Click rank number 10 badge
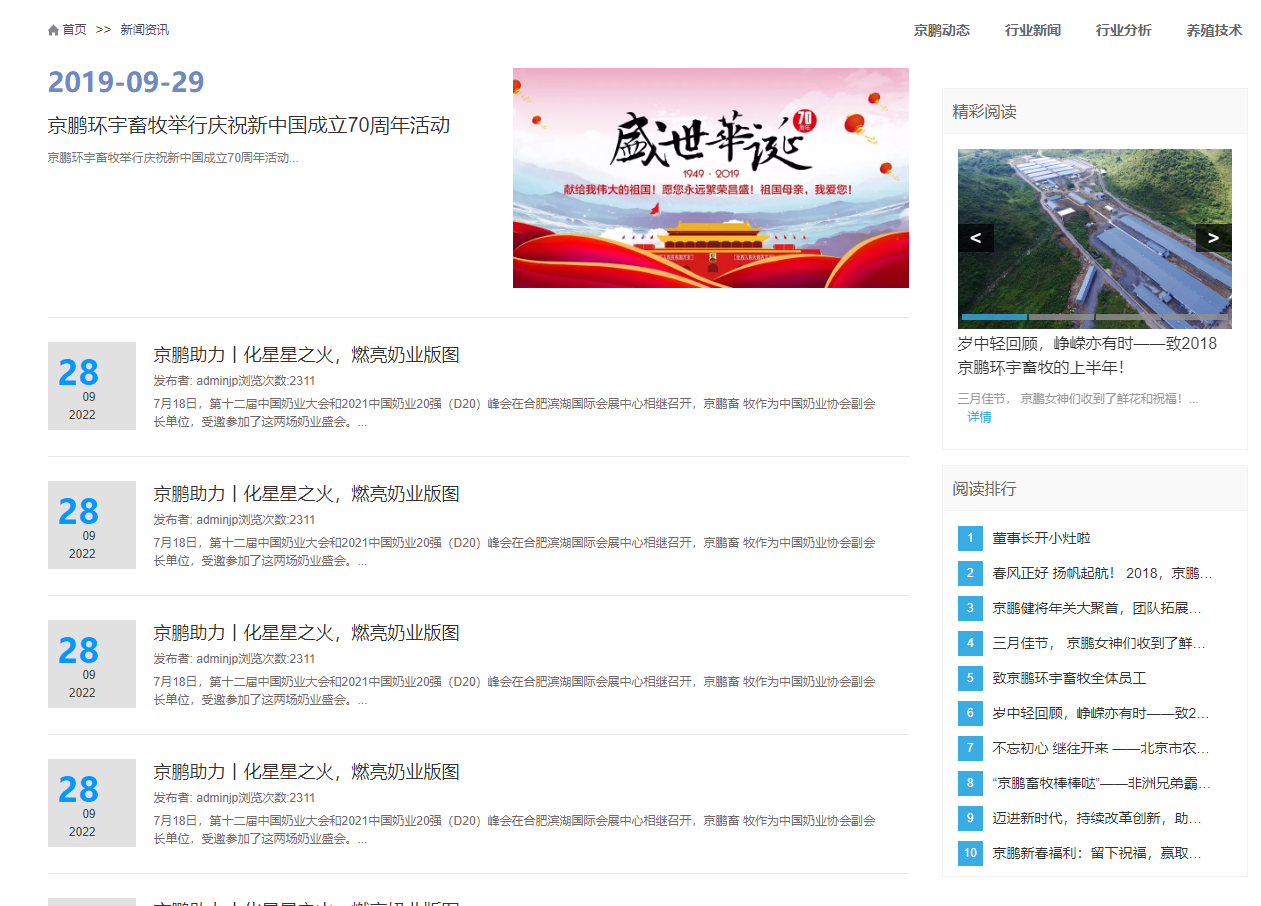 pyautogui.click(x=970, y=853)
